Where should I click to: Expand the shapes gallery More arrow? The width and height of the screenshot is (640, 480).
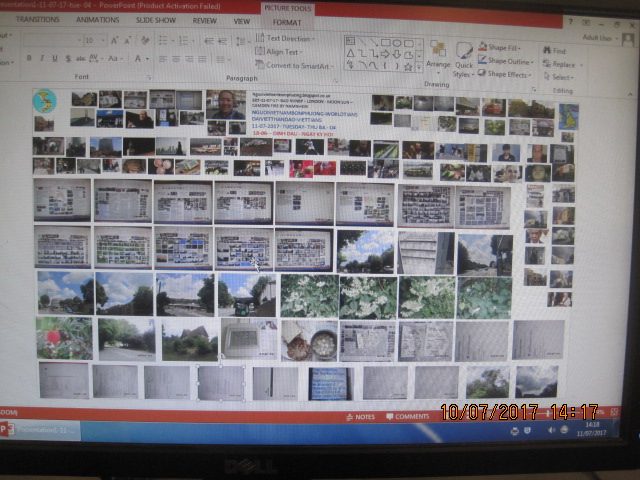pyautogui.click(x=419, y=68)
